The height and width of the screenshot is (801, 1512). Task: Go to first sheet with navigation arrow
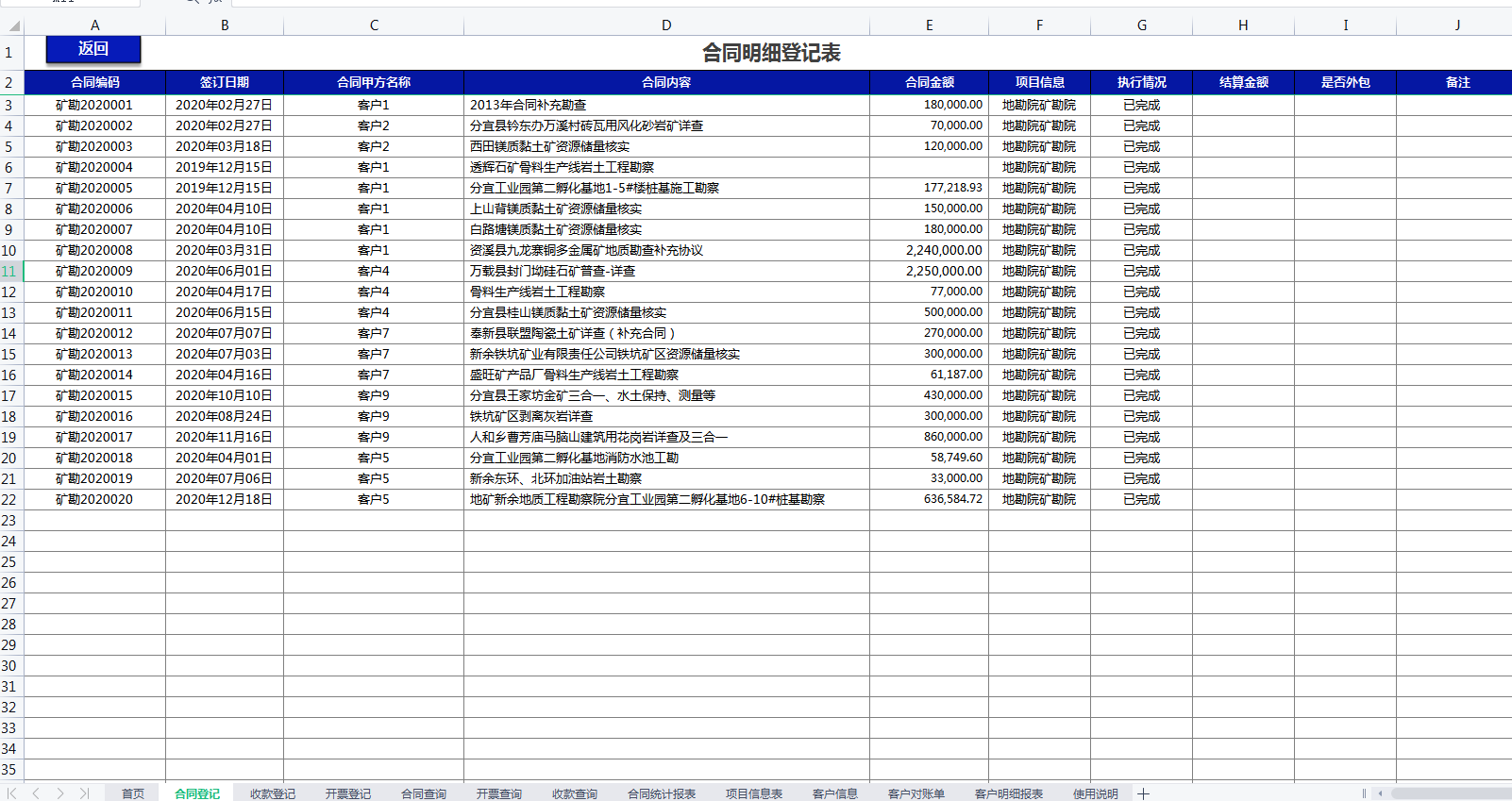(x=12, y=793)
